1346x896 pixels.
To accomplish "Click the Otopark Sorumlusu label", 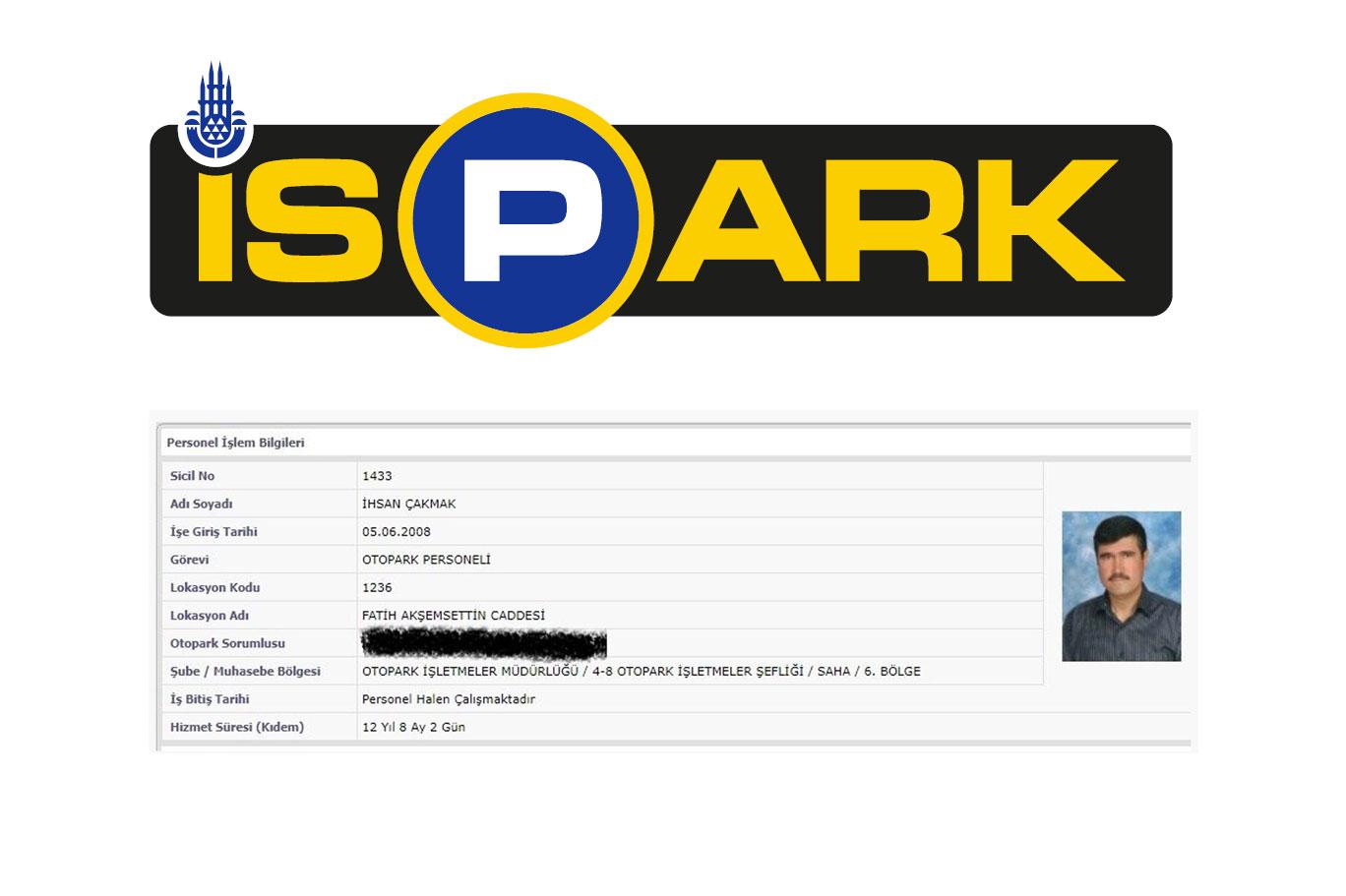I will (x=227, y=643).
